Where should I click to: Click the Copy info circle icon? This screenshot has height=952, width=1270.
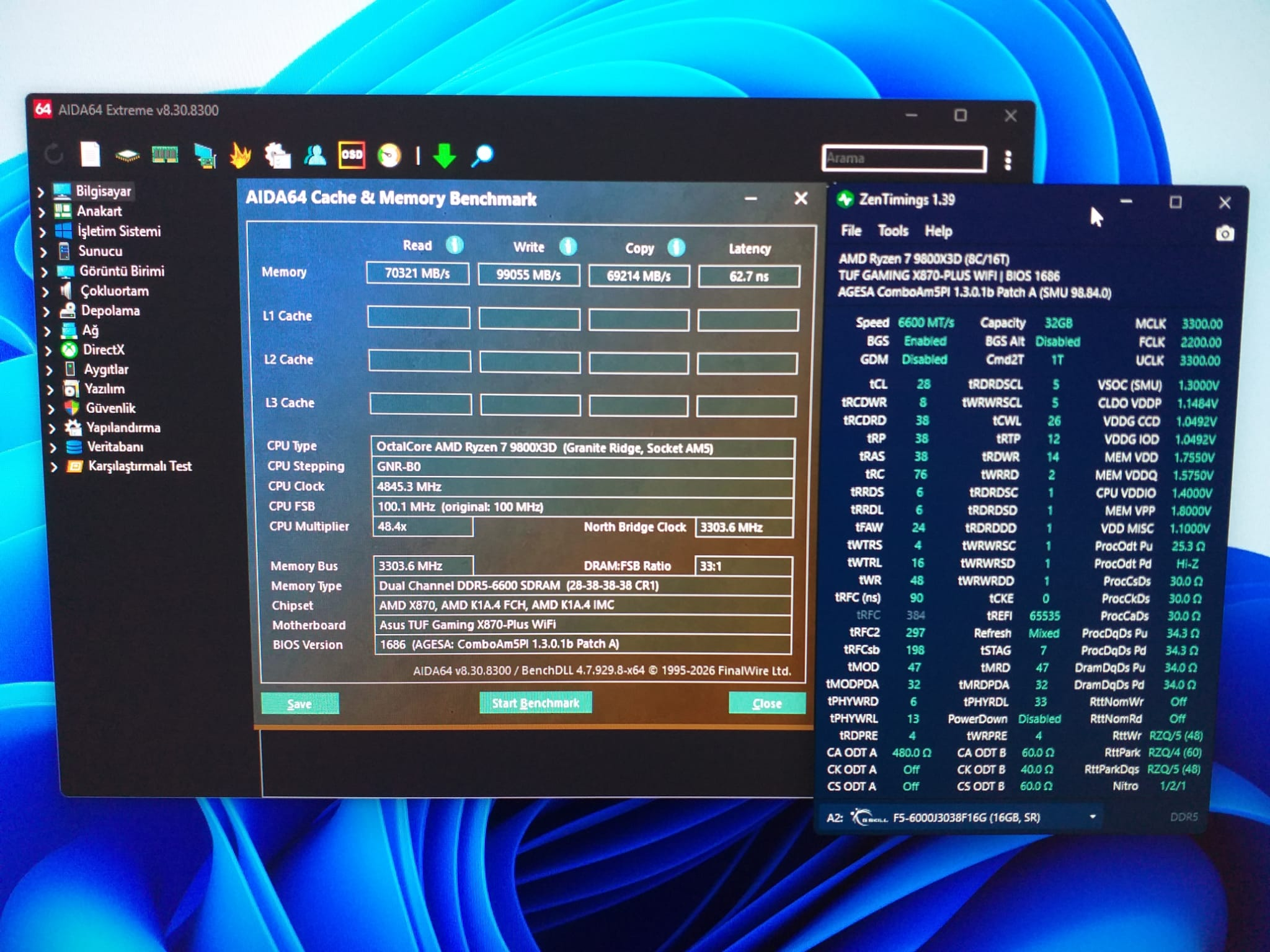pos(676,248)
